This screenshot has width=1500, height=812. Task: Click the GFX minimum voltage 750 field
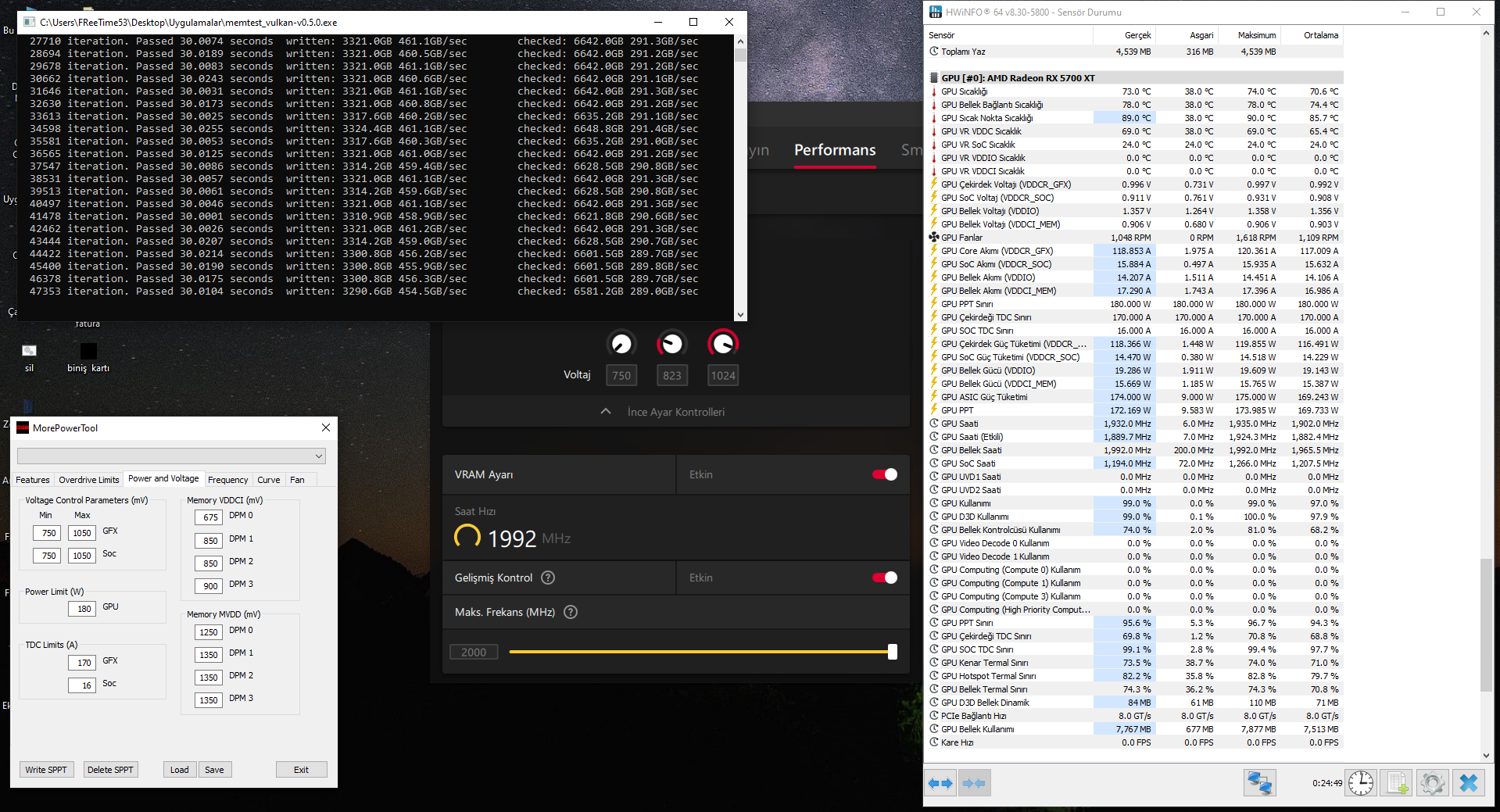pyautogui.click(x=47, y=533)
